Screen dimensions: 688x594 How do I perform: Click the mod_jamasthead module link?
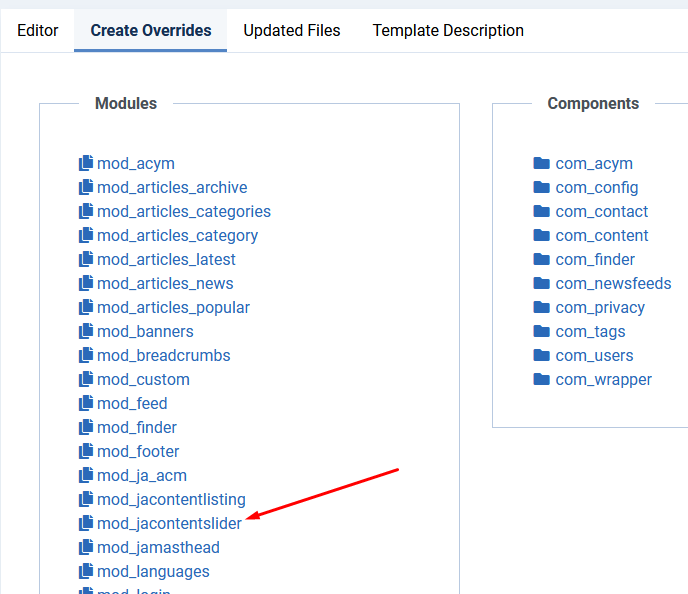coord(158,548)
